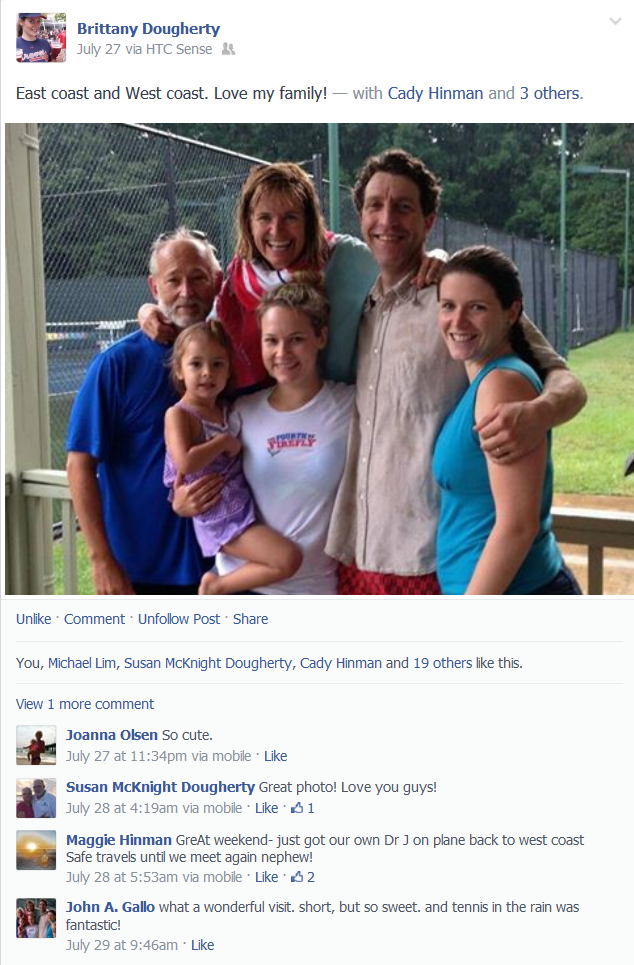Open Brittany Dougherty's profile picture
Image resolution: width=634 pixels, height=965 pixels.
(x=41, y=38)
